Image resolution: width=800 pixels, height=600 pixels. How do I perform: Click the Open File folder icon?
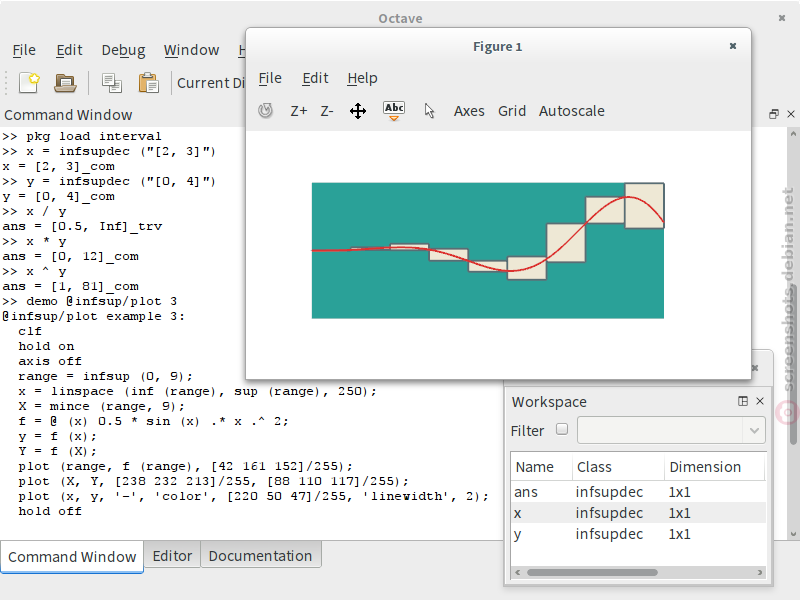(x=65, y=83)
